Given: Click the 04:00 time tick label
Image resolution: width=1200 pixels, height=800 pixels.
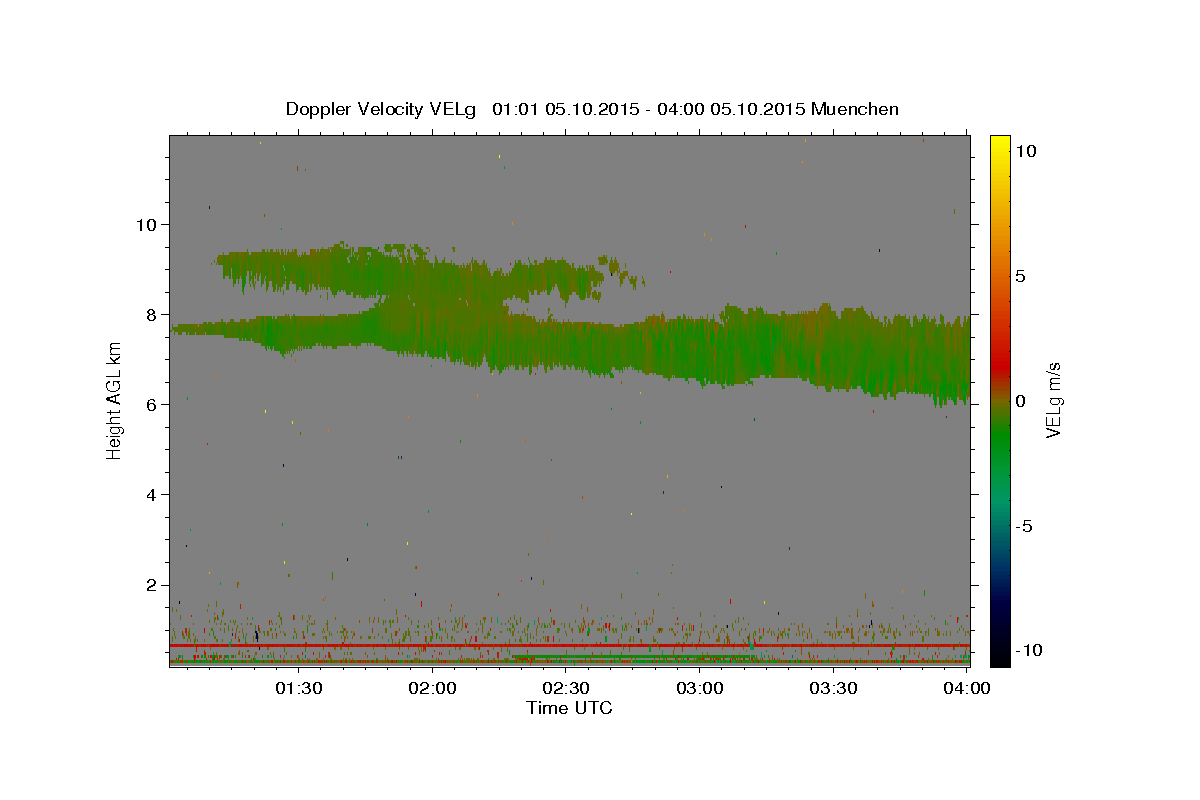Looking at the screenshot, I should pos(966,688).
